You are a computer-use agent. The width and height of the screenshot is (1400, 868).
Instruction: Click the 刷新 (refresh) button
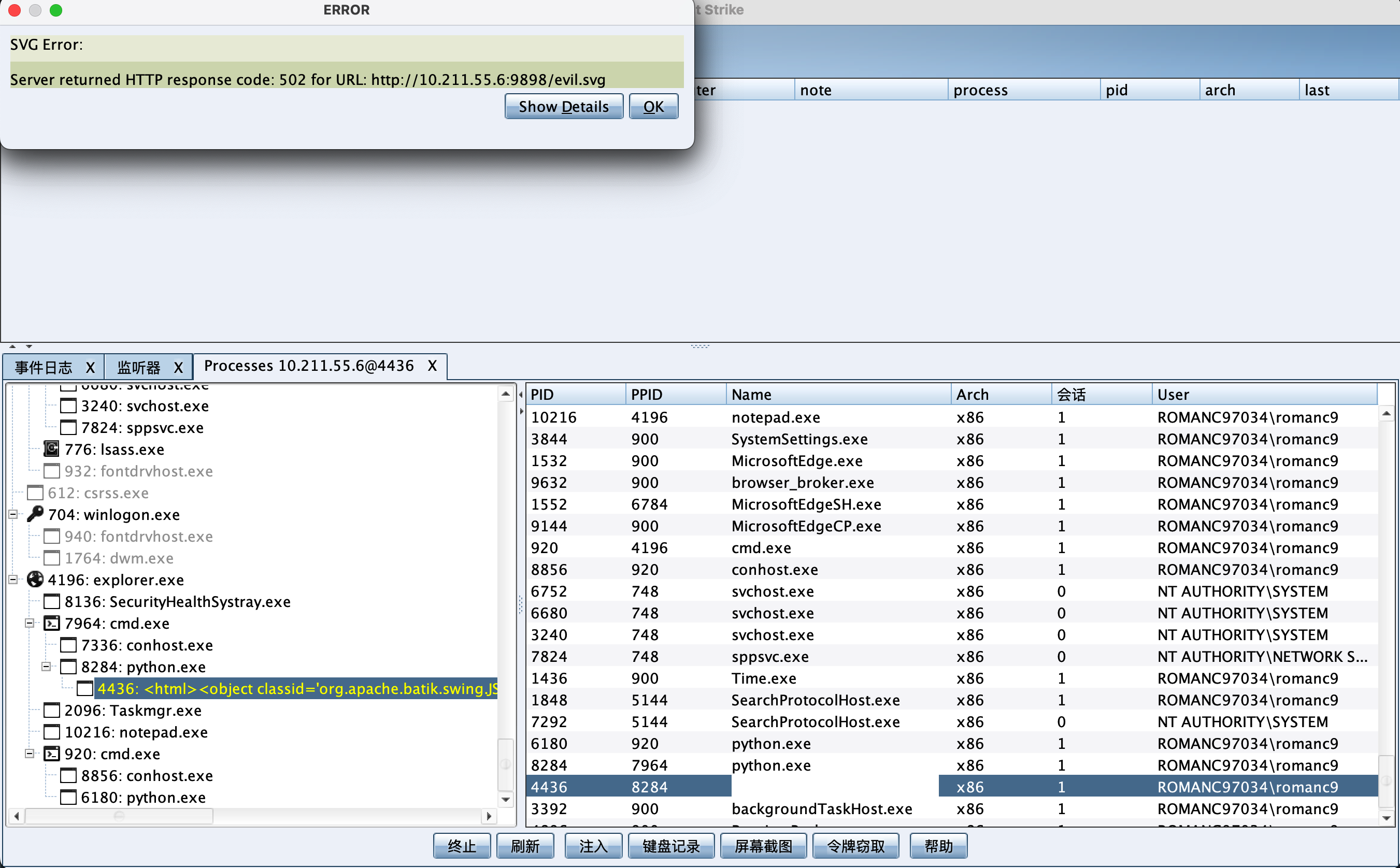pyautogui.click(x=525, y=846)
